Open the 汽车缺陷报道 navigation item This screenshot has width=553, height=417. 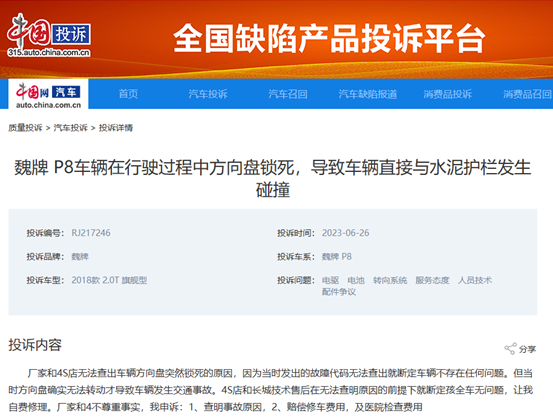click(367, 94)
